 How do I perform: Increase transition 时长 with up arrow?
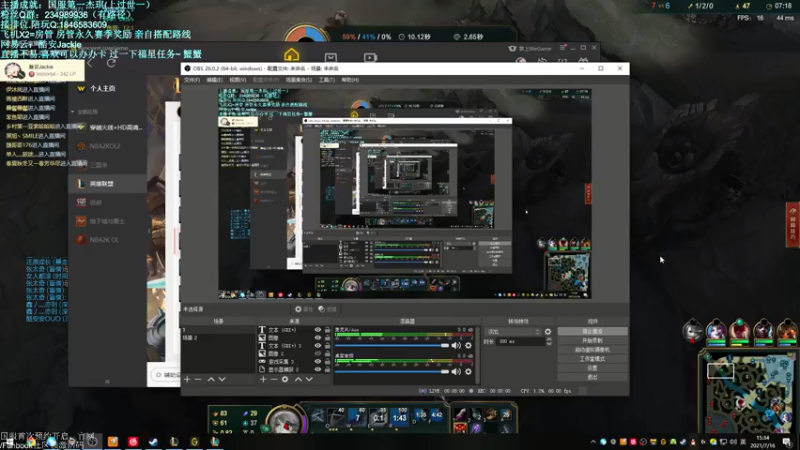[x=548, y=339]
